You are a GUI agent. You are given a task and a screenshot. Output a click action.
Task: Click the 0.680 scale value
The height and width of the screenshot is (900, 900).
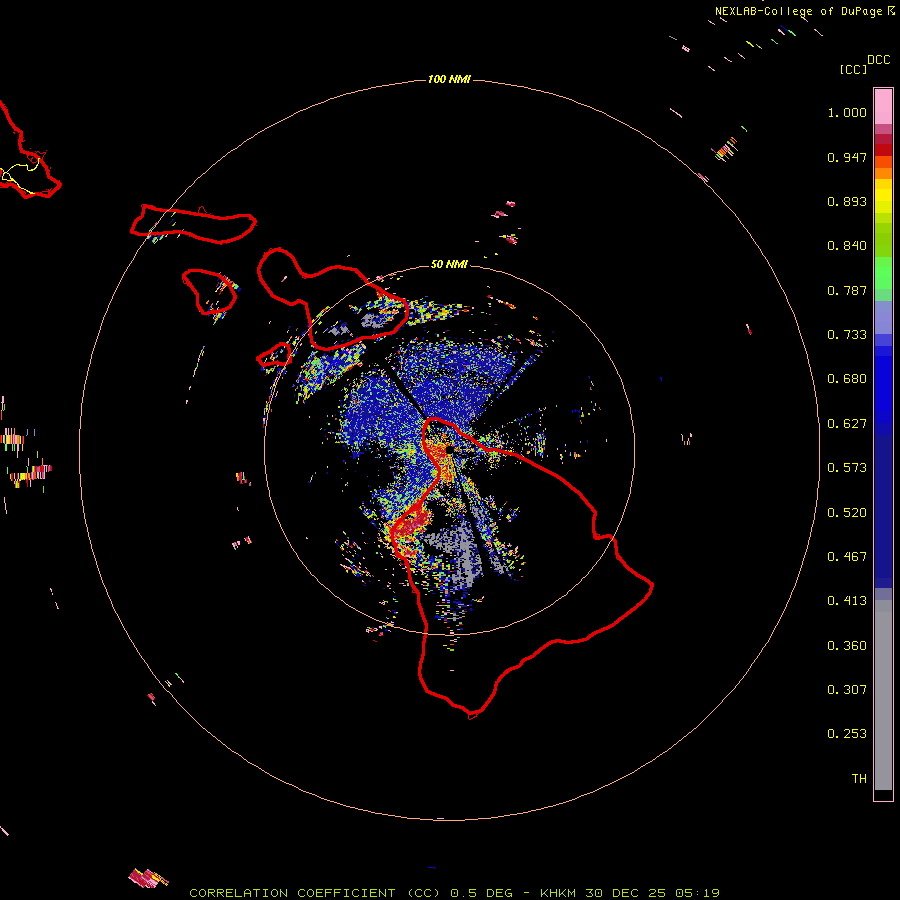click(x=847, y=379)
